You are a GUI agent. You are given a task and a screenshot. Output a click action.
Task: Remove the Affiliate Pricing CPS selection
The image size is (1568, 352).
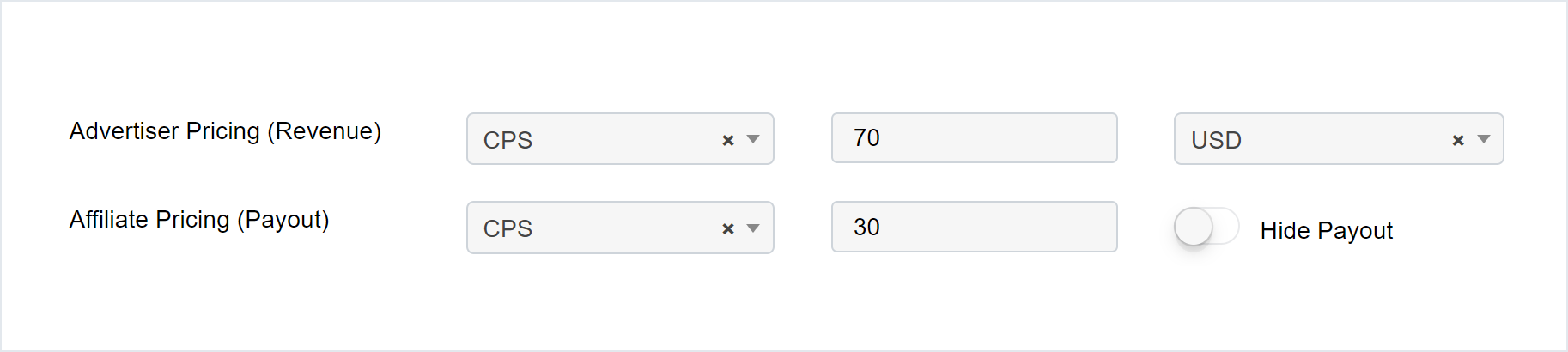pyautogui.click(x=728, y=228)
